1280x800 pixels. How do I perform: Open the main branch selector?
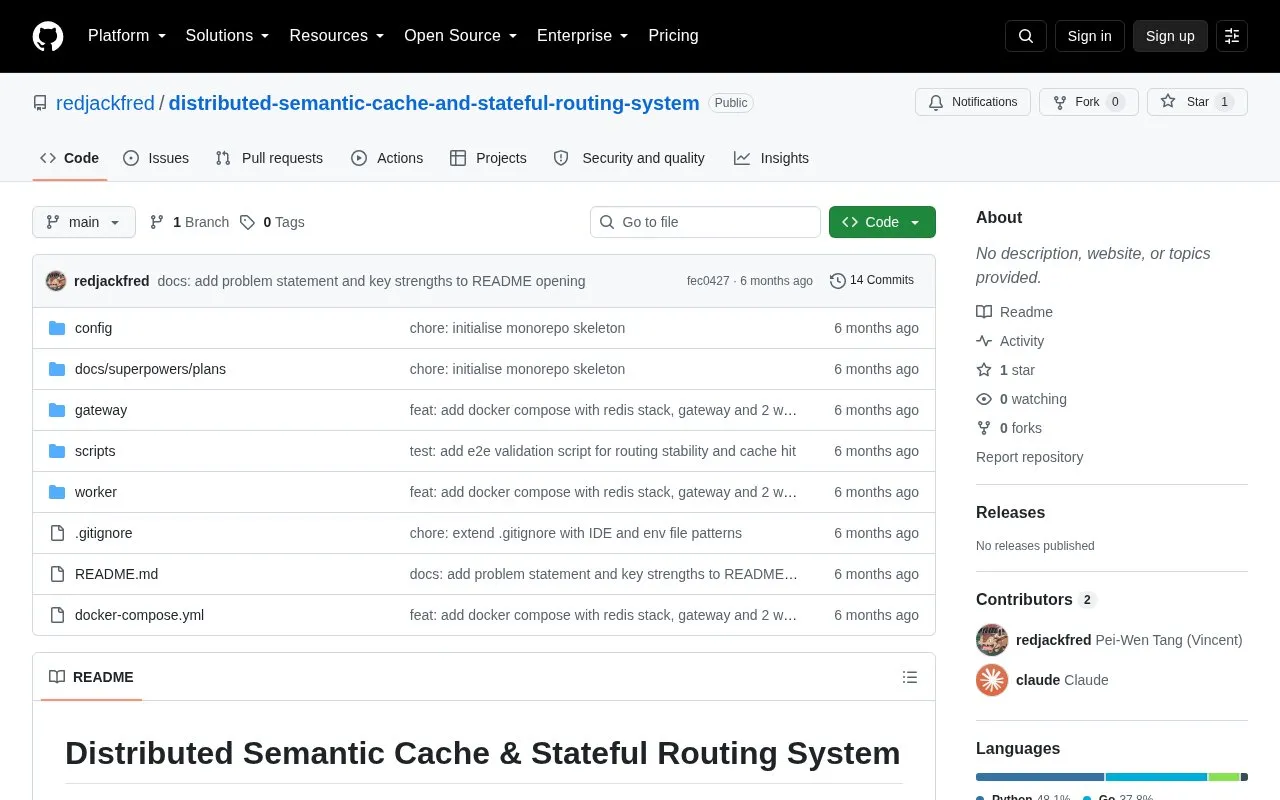(84, 222)
